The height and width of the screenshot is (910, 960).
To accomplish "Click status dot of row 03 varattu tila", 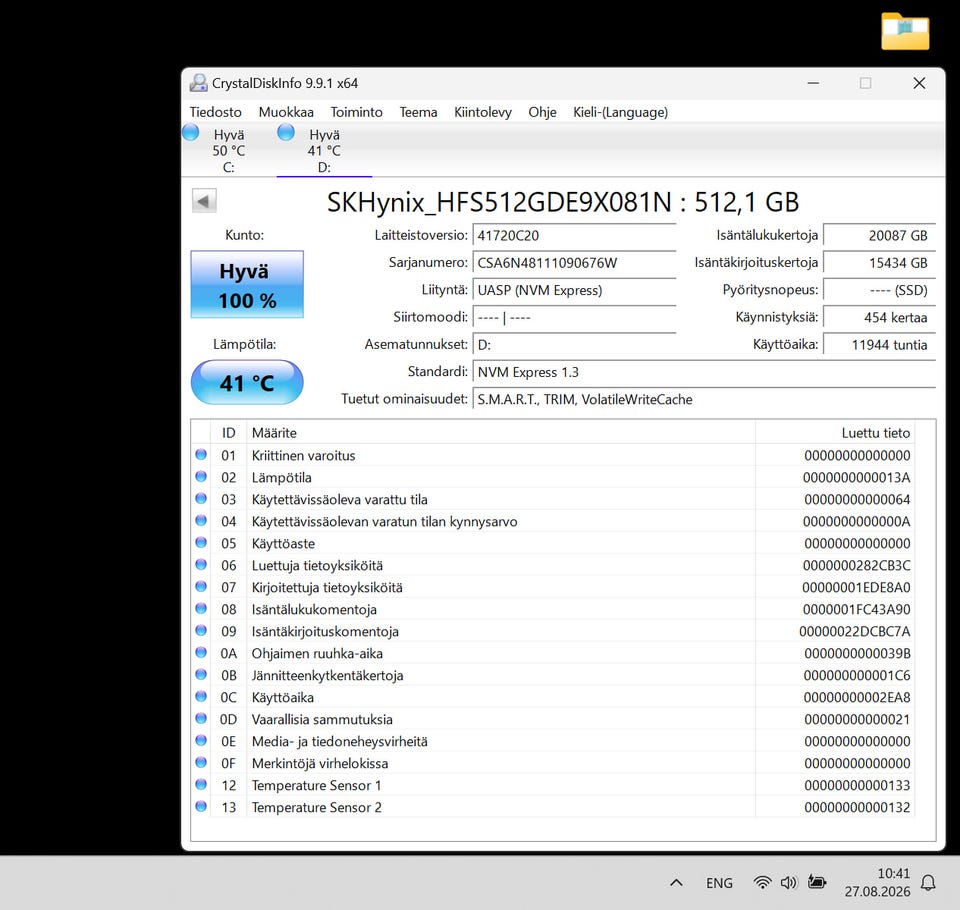I will [x=201, y=498].
